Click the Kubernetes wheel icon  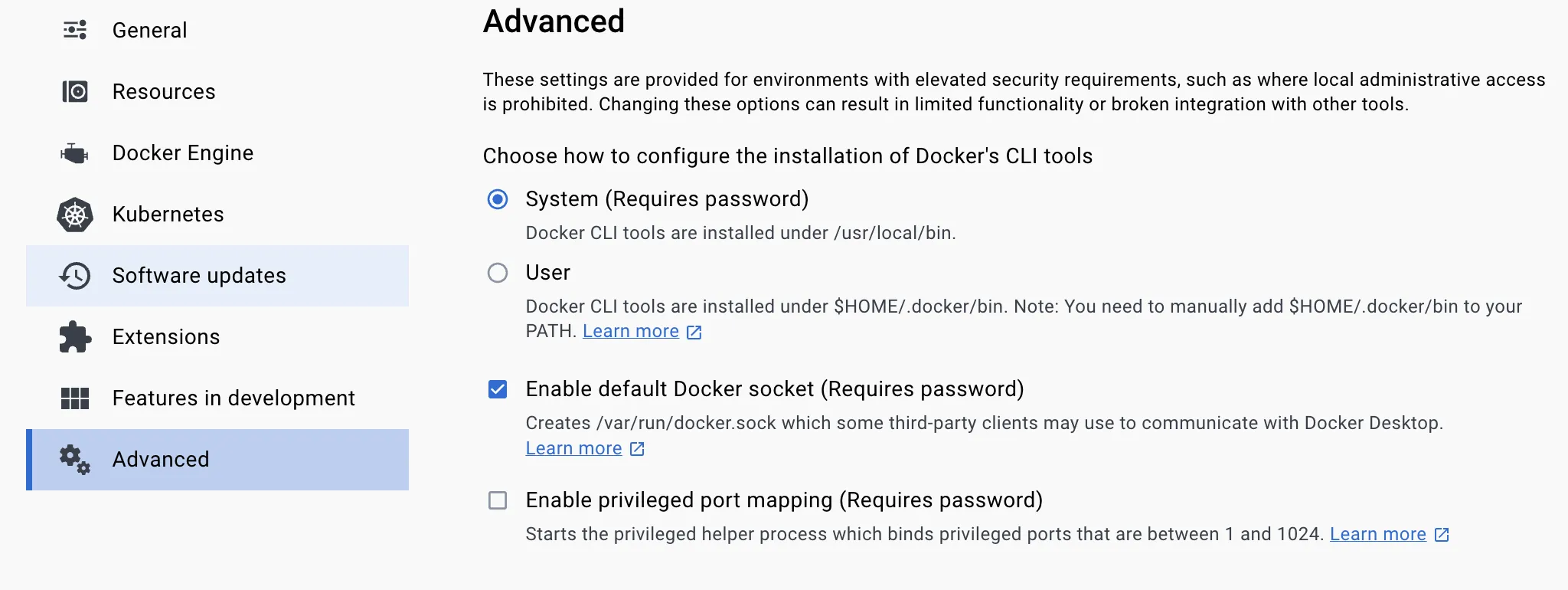click(75, 215)
